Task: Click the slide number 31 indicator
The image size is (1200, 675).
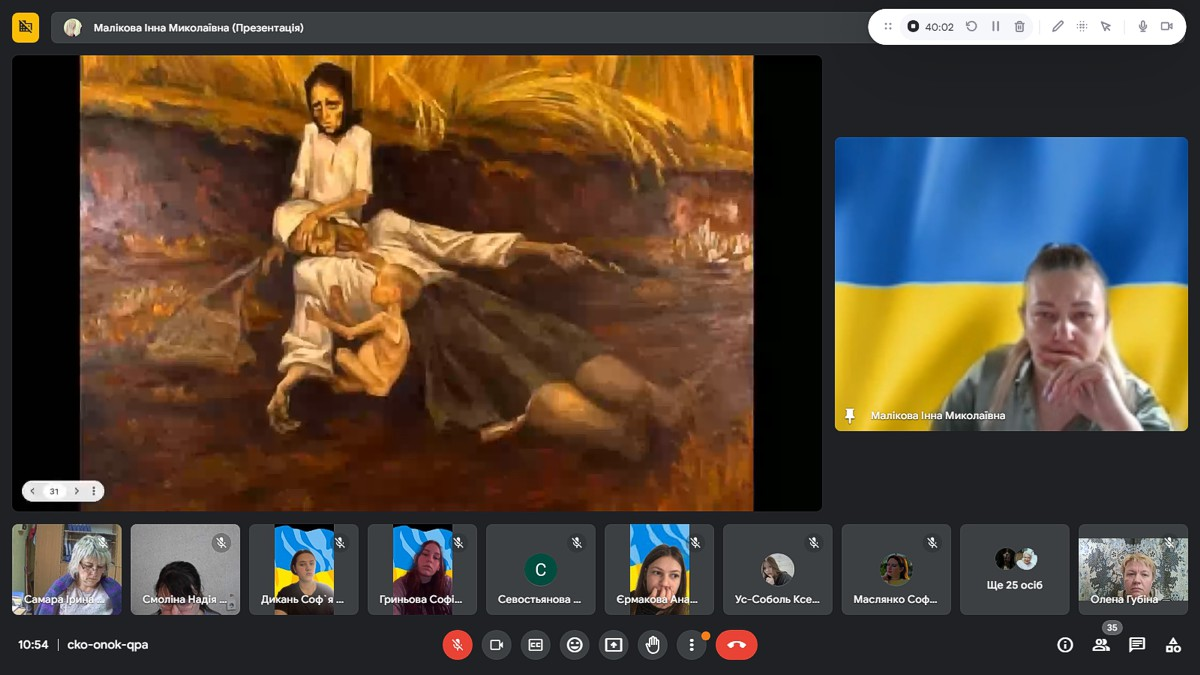Action: 54,491
